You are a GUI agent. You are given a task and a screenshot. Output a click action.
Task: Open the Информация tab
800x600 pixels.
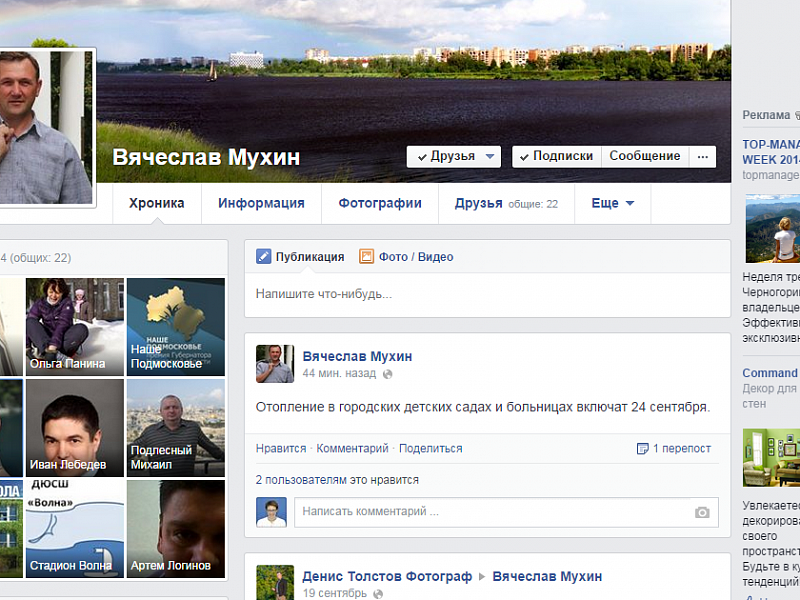coord(261,203)
